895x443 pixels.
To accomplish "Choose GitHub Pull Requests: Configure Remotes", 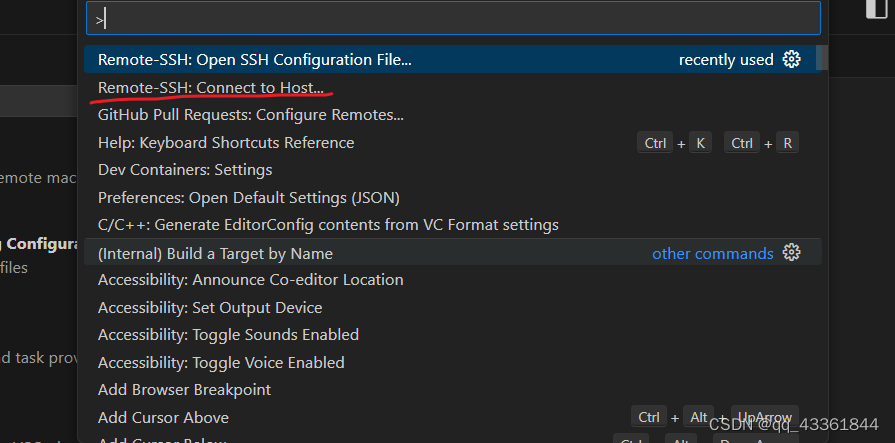I will tap(453, 115).
